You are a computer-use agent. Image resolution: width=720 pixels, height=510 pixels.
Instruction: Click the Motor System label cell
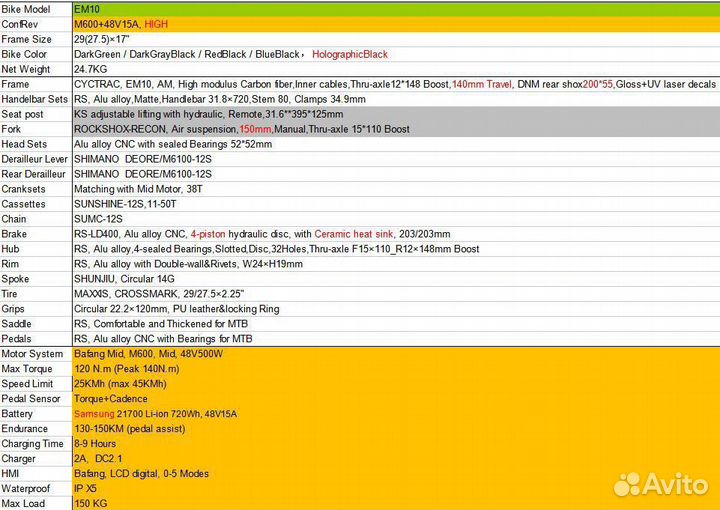(x=36, y=354)
